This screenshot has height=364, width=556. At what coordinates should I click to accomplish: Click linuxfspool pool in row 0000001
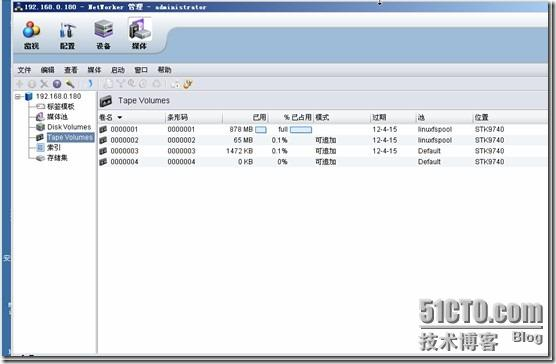435,129
